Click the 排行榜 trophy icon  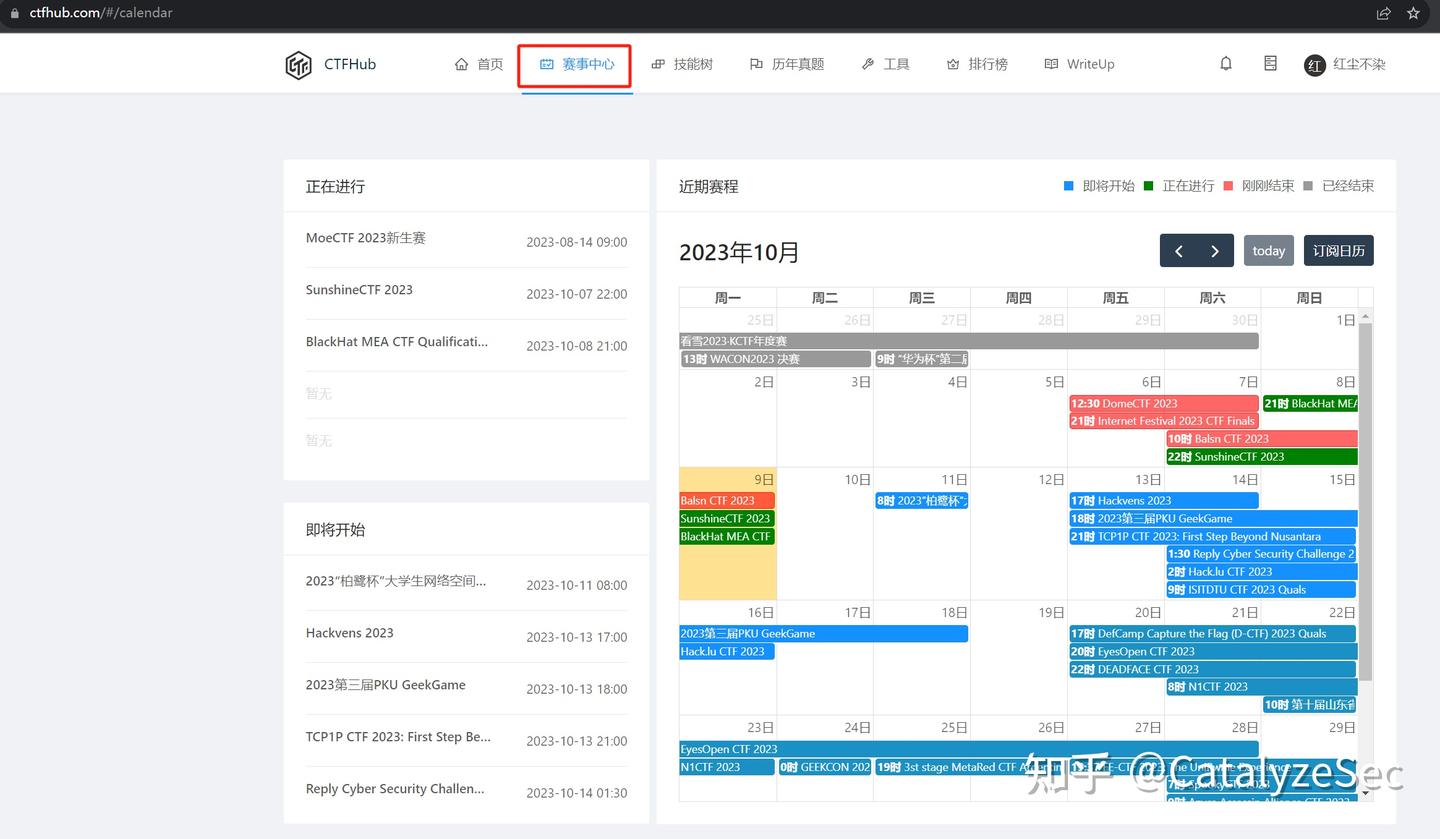click(953, 63)
